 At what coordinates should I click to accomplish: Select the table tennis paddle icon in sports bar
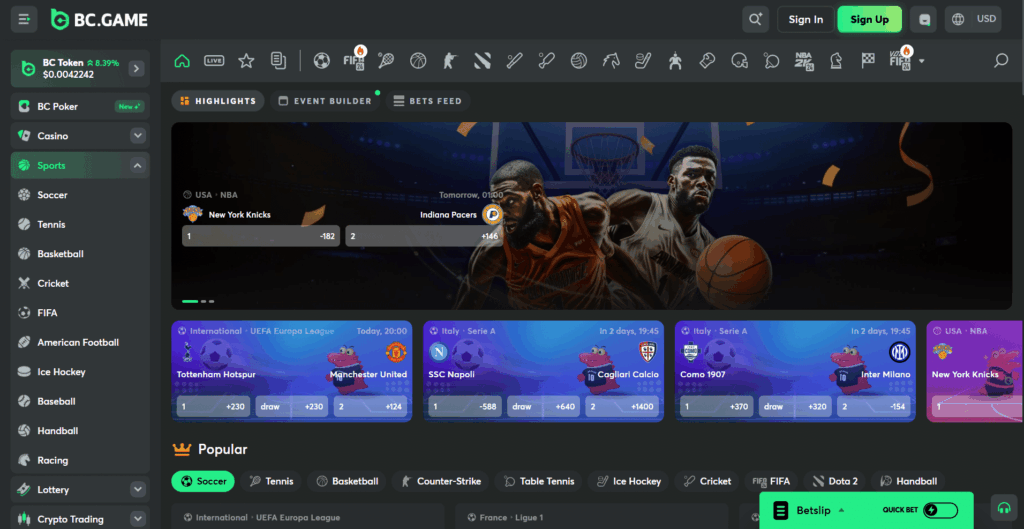tap(771, 61)
